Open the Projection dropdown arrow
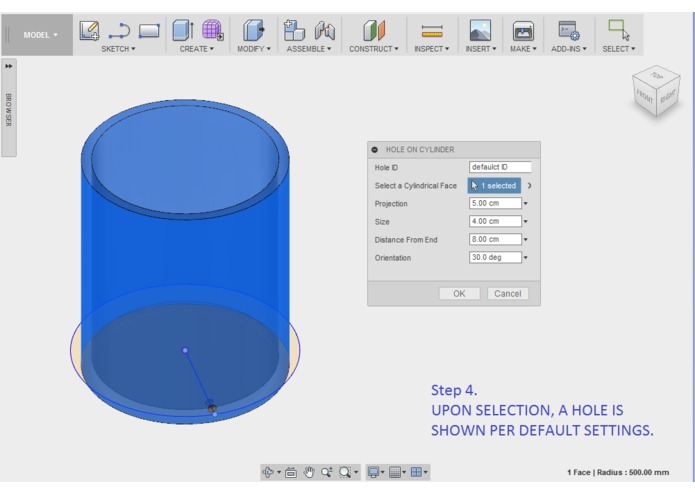 tap(526, 204)
